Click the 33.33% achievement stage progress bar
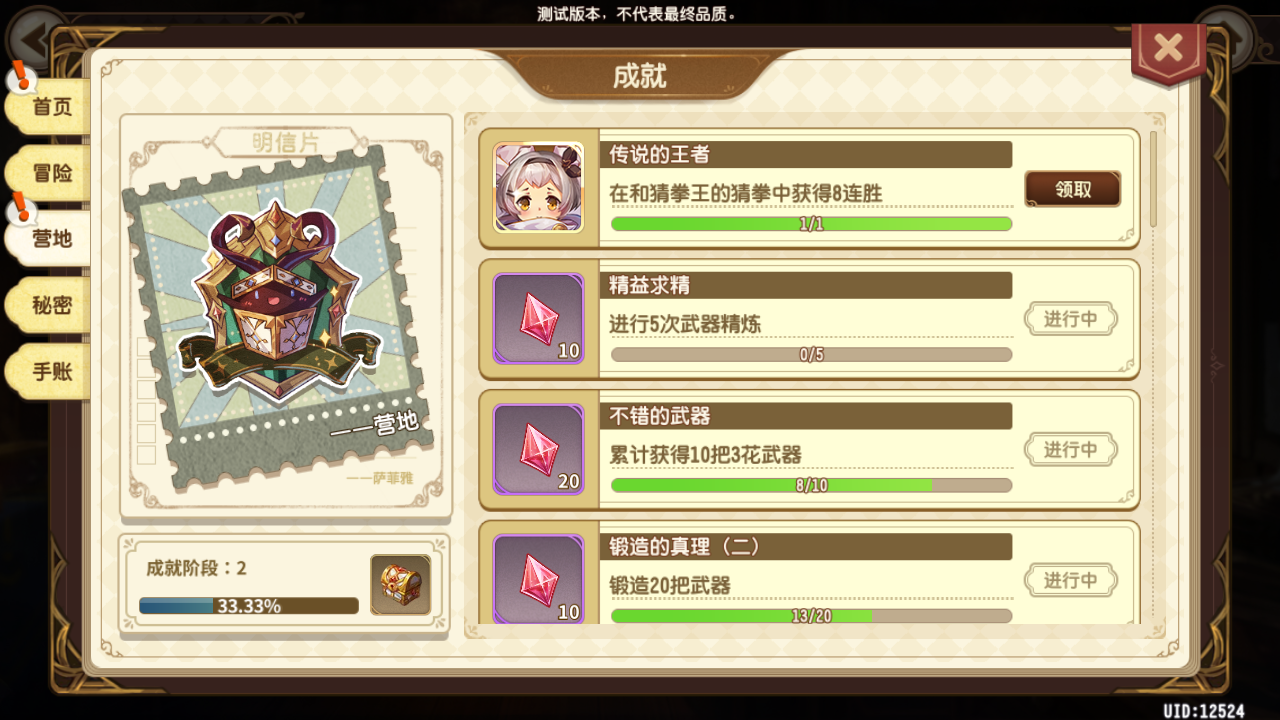This screenshot has height=720, width=1280. [249, 606]
